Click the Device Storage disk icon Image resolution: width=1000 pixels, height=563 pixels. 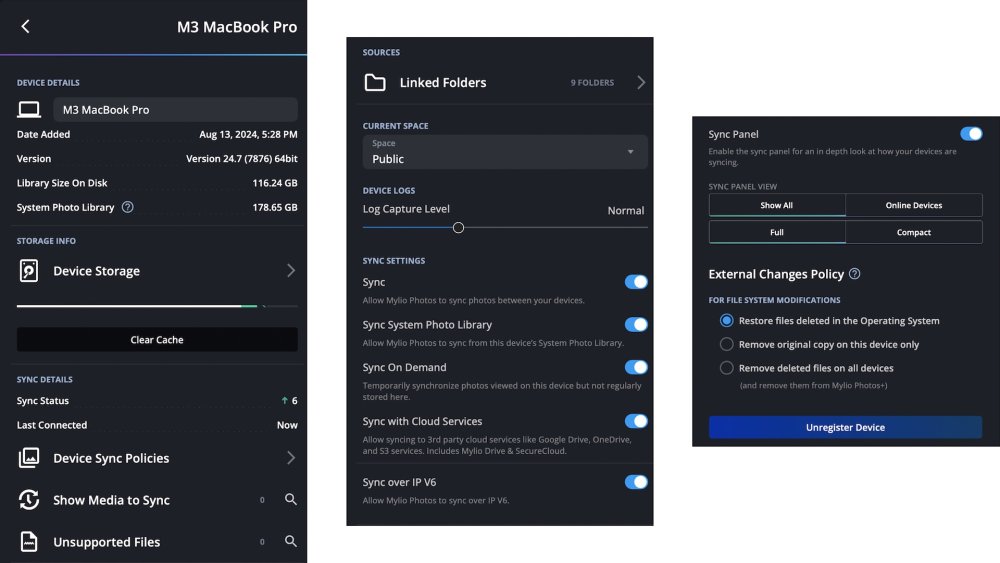click(x=29, y=270)
